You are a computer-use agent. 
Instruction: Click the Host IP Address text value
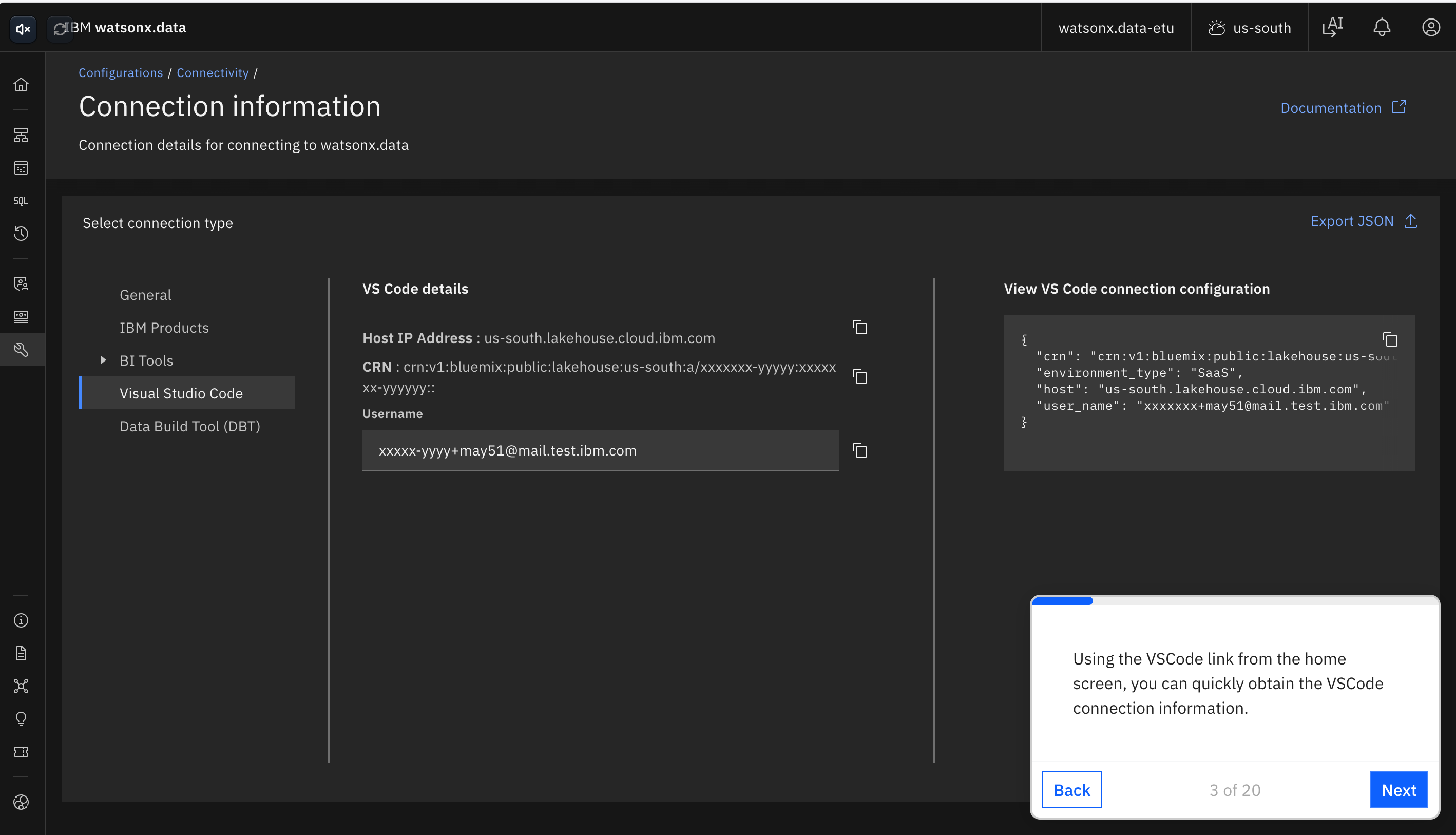coord(600,338)
